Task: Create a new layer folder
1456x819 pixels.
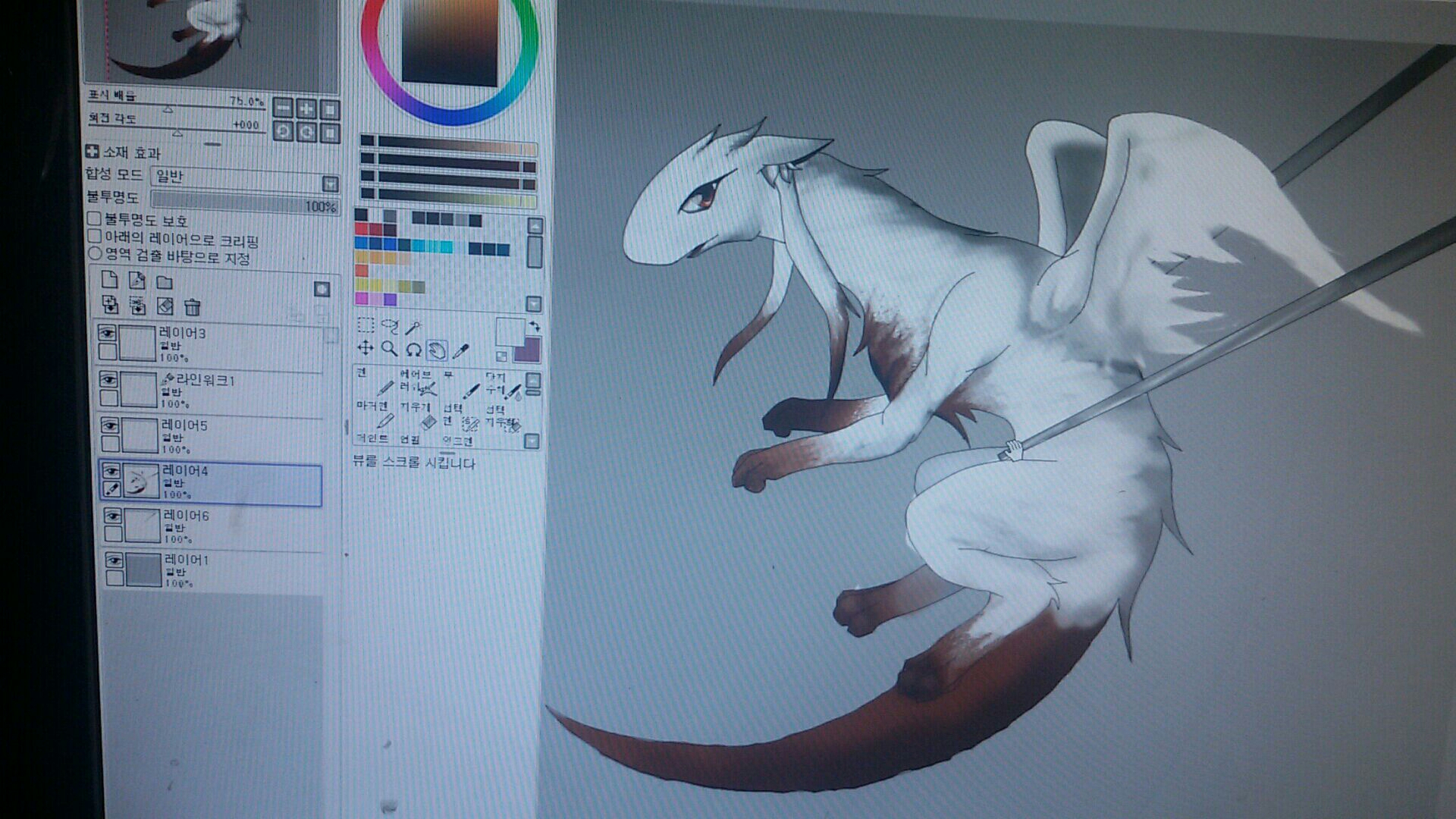Action: point(165,282)
